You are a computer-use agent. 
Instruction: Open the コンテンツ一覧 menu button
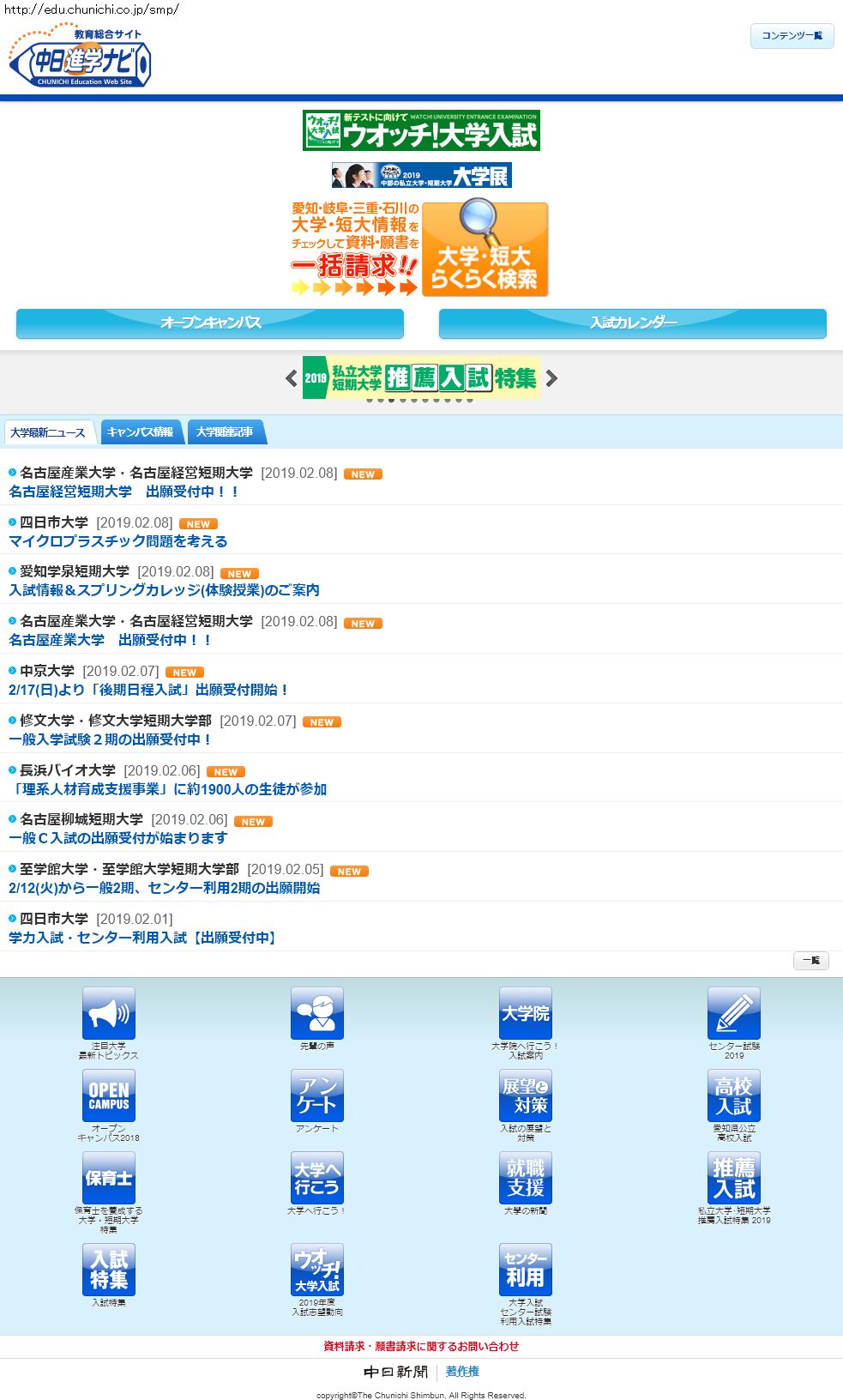point(792,36)
